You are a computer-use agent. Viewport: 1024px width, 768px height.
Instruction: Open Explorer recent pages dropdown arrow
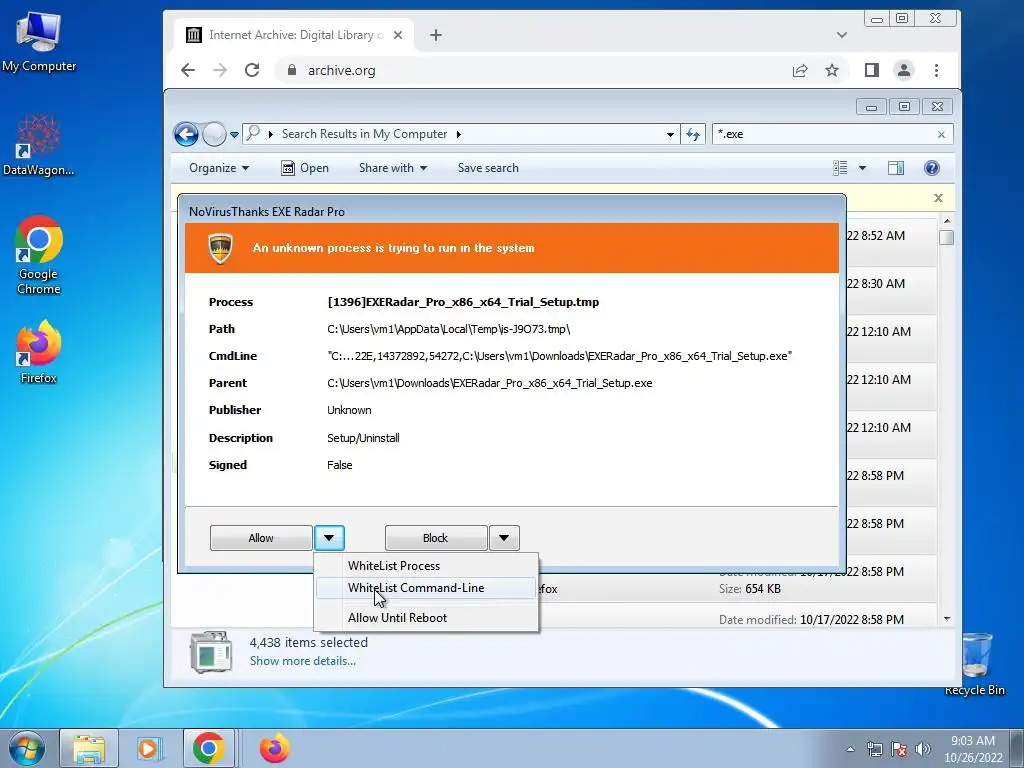point(234,135)
